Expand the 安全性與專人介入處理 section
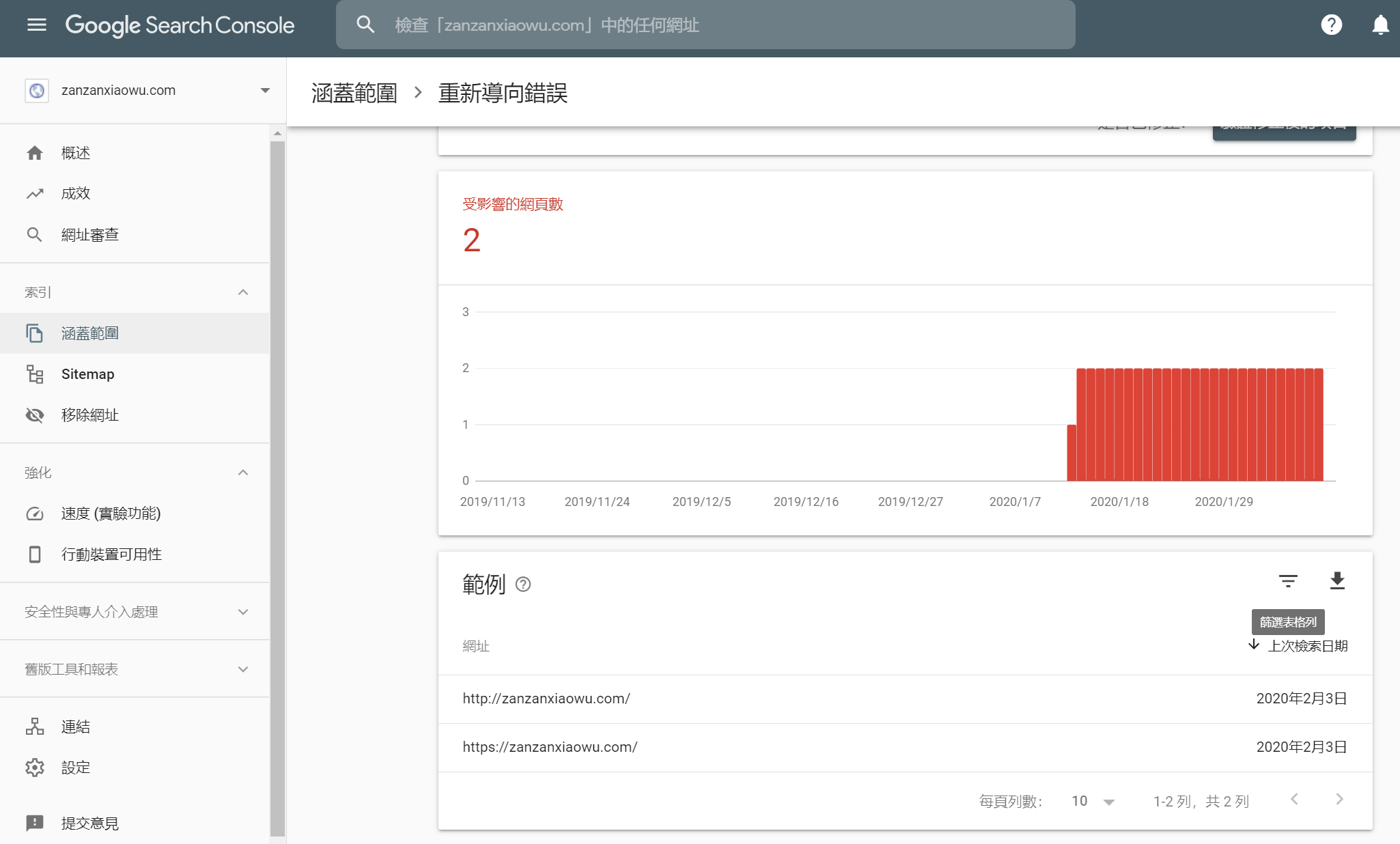Image resolution: width=1400 pixels, height=844 pixels. pos(243,612)
